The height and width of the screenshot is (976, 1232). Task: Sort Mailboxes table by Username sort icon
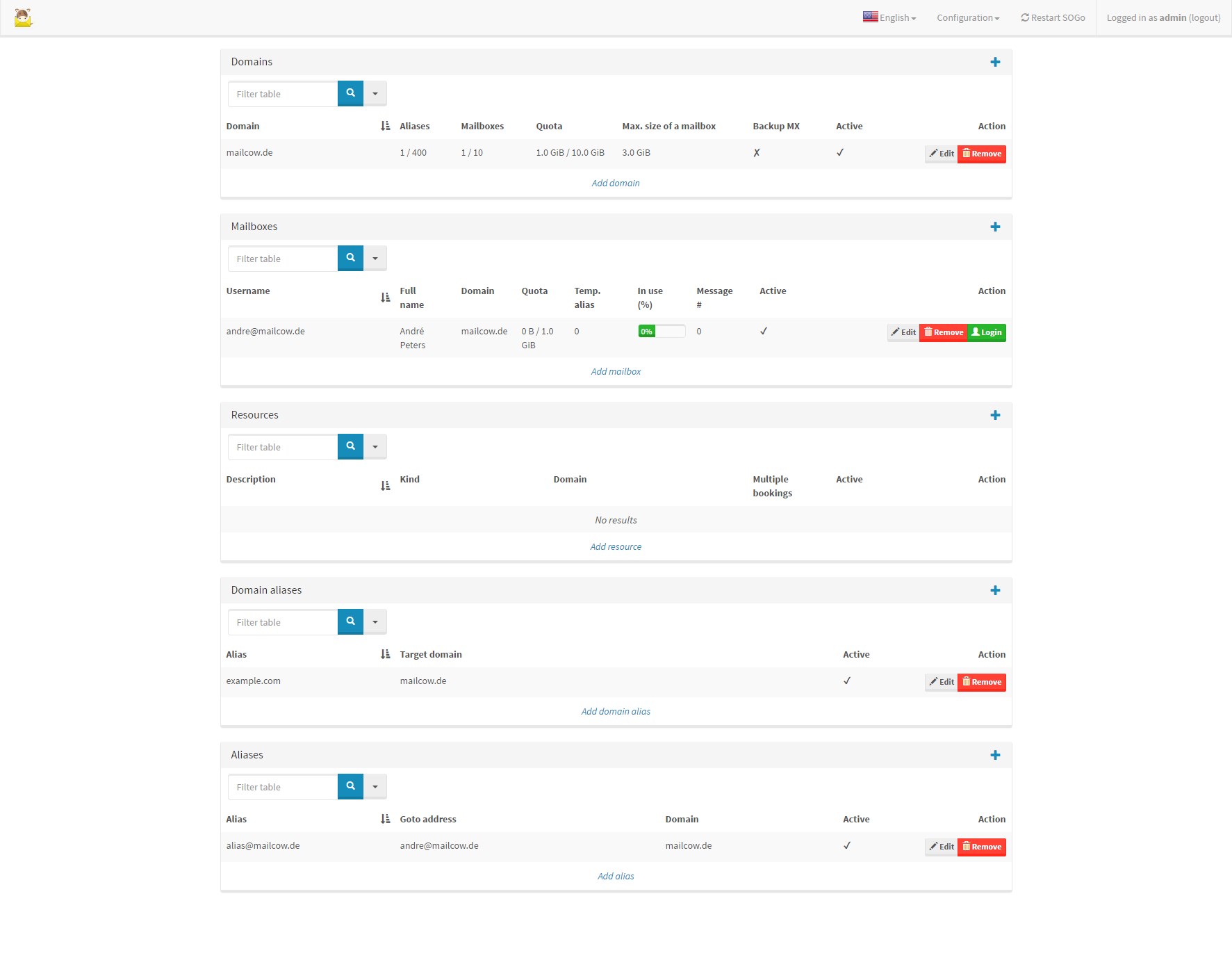pyautogui.click(x=385, y=298)
